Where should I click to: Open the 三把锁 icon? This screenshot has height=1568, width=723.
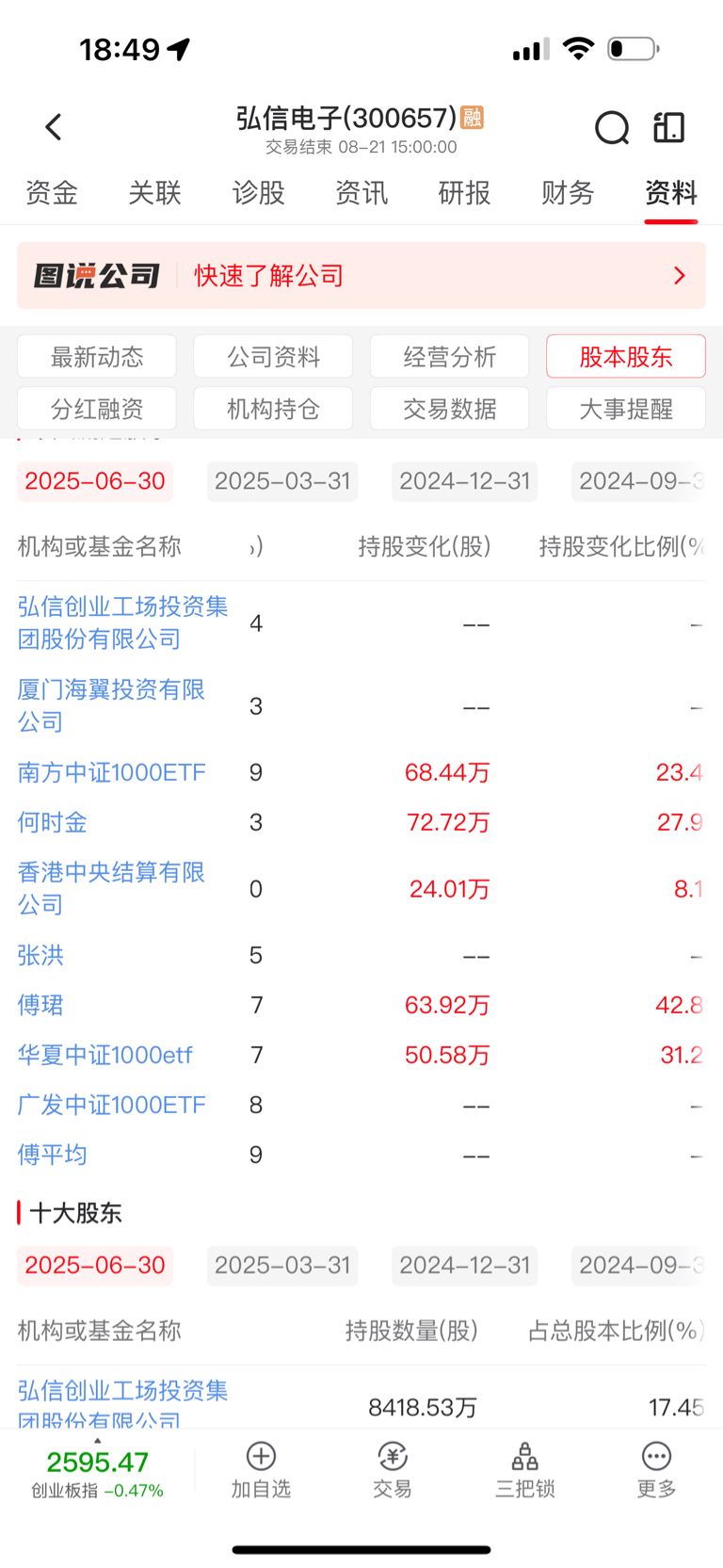524,1456
